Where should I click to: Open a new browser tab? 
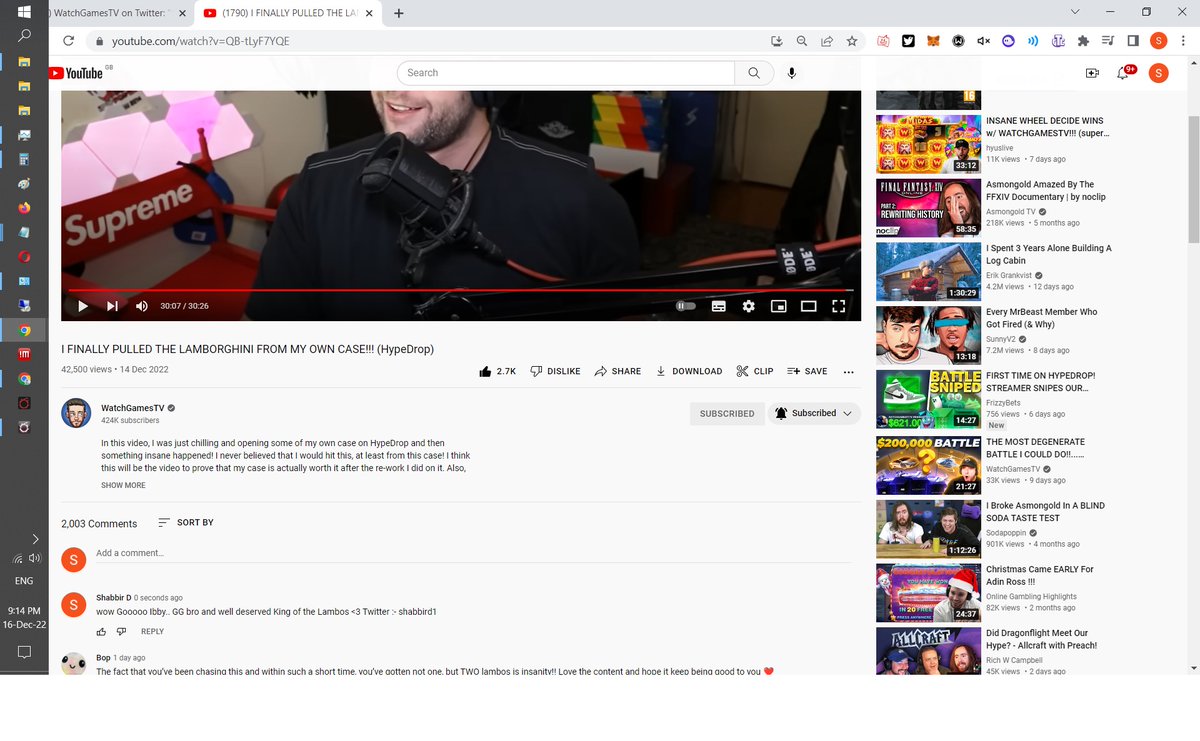tap(399, 14)
